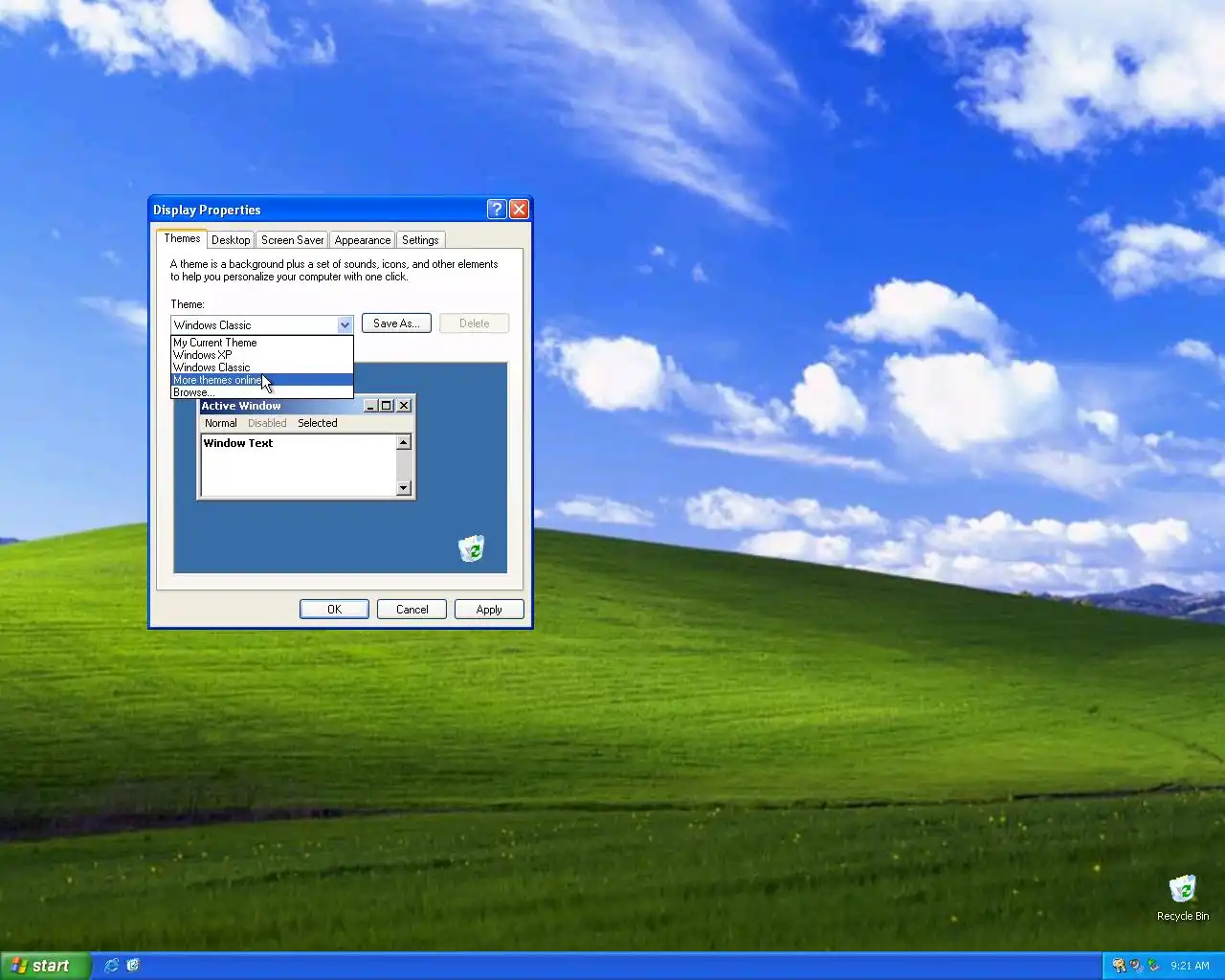The width and height of the screenshot is (1225, 980).
Task: Launch Internet Explorer from Quick Launch
Action: [111, 966]
